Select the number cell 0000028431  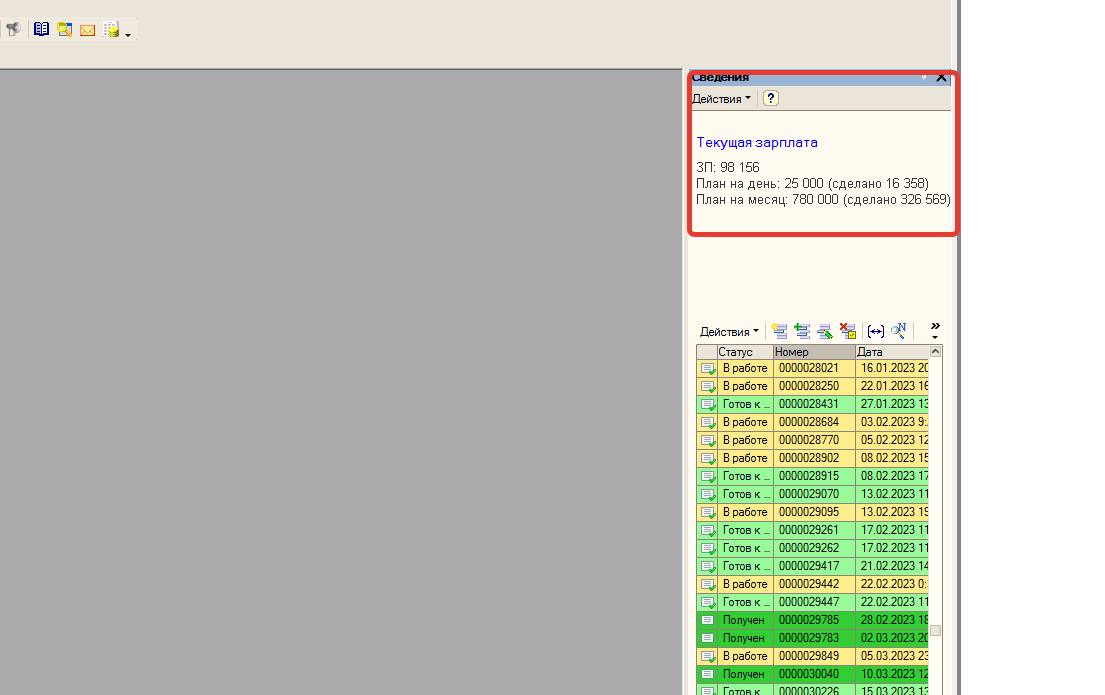[814, 404]
